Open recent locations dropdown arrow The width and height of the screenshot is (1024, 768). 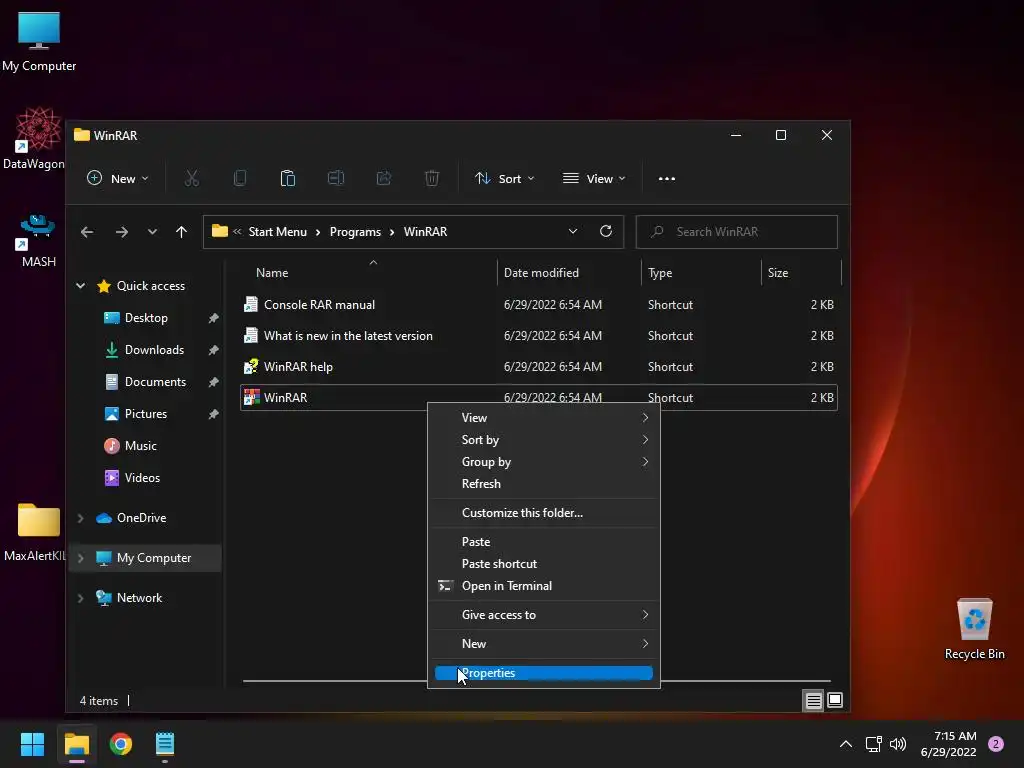pyautogui.click(x=152, y=232)
